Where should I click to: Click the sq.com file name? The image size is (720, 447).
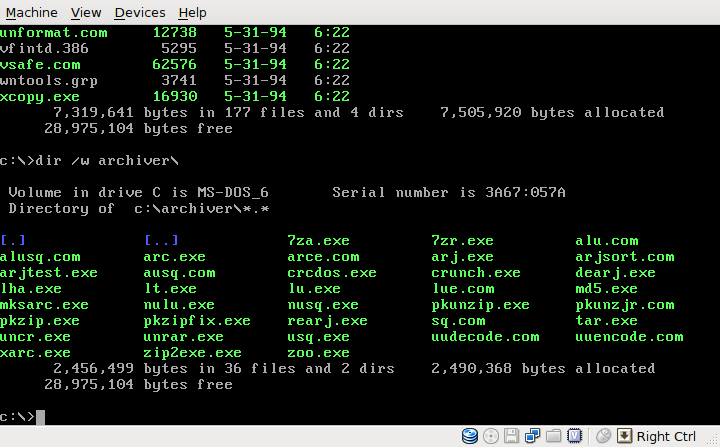coord(458,321)
